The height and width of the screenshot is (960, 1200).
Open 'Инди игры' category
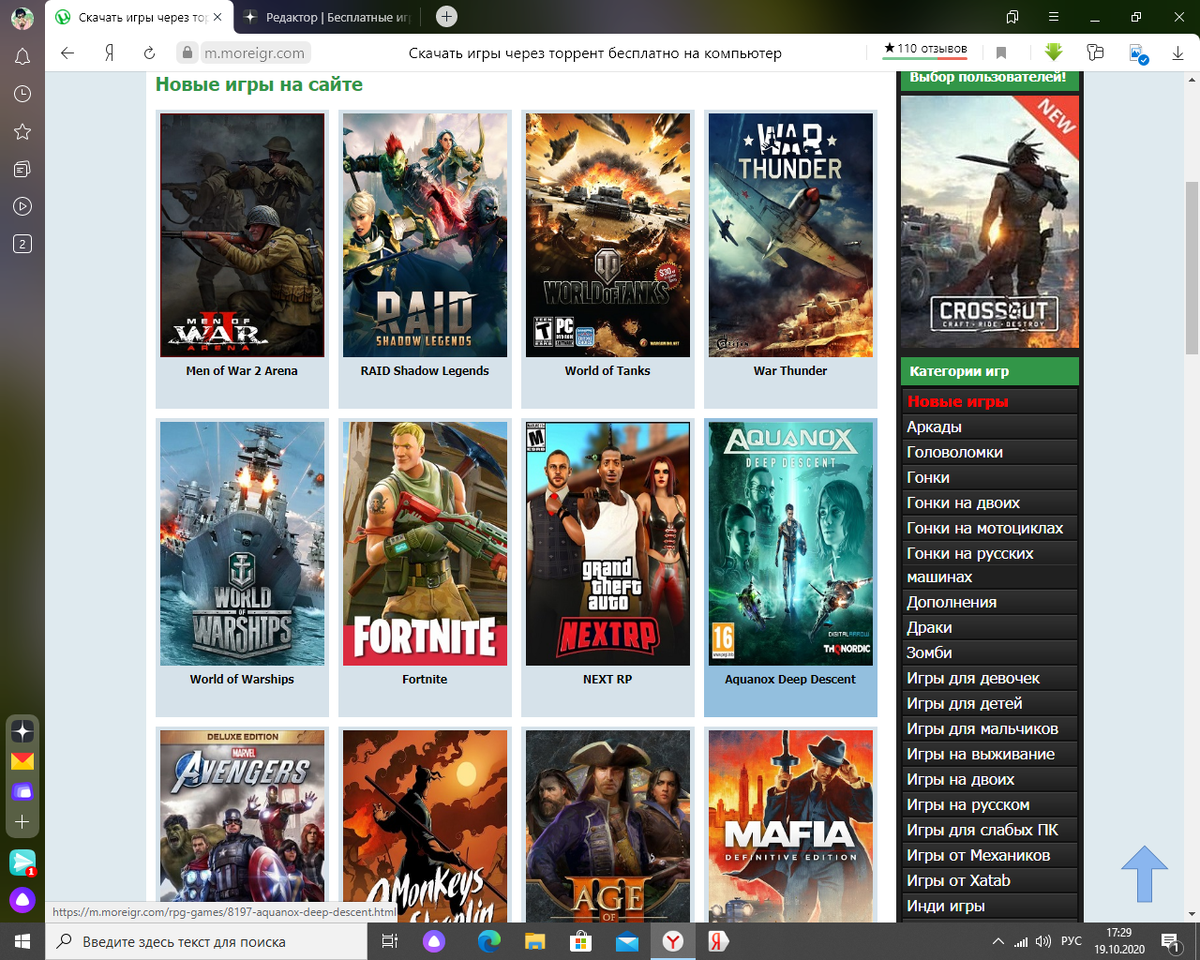pos(989,906)
